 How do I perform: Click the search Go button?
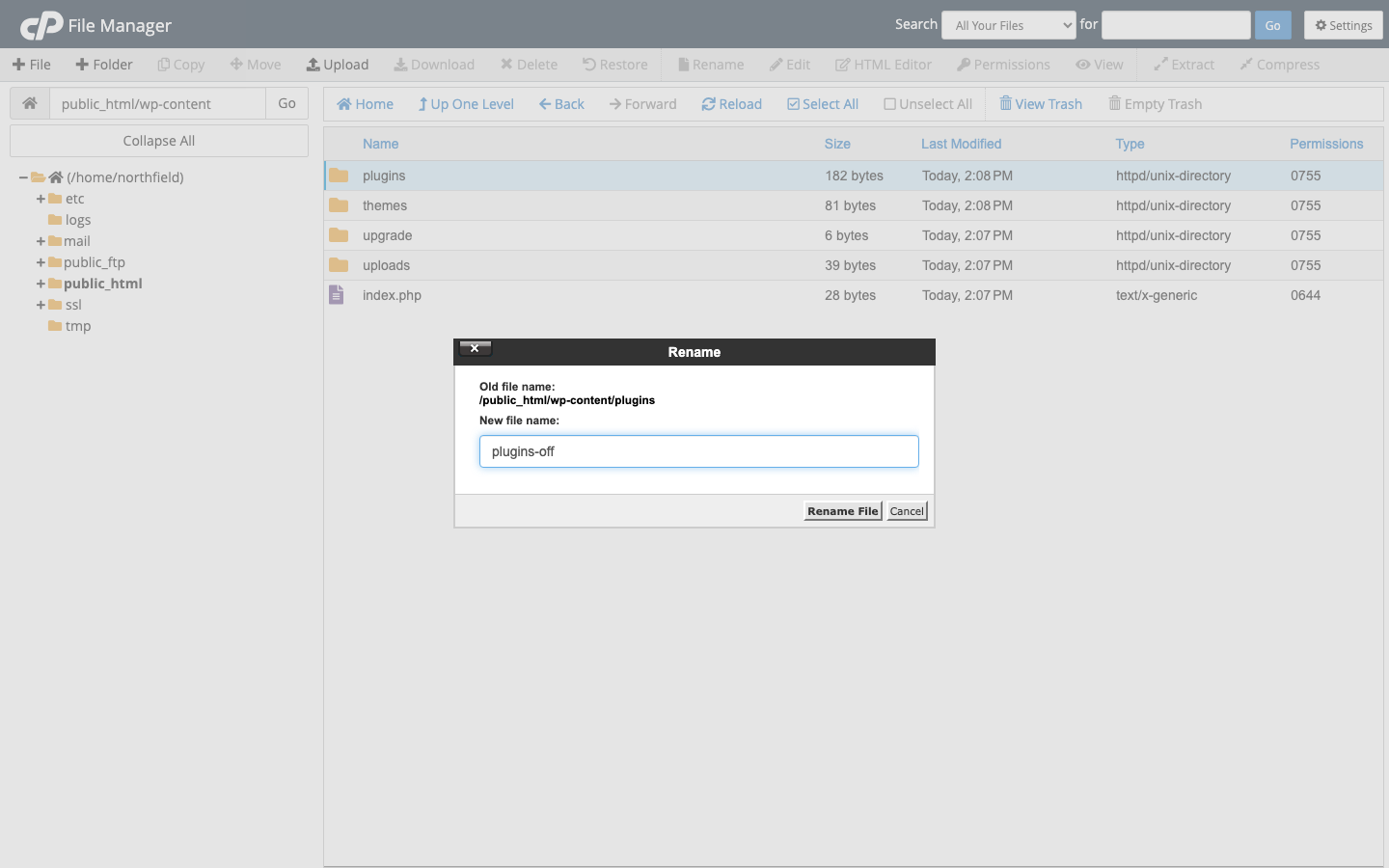tap(1273, 25)
